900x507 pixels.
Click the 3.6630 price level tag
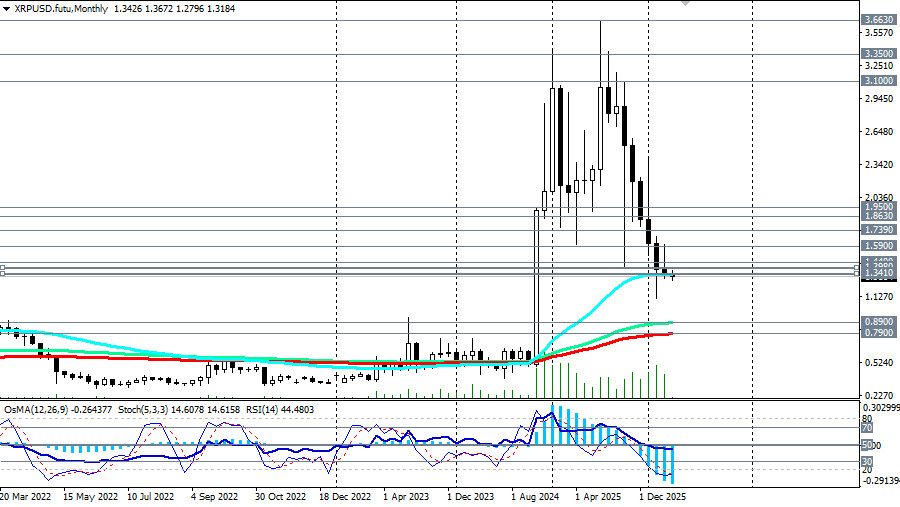(879, 19)
